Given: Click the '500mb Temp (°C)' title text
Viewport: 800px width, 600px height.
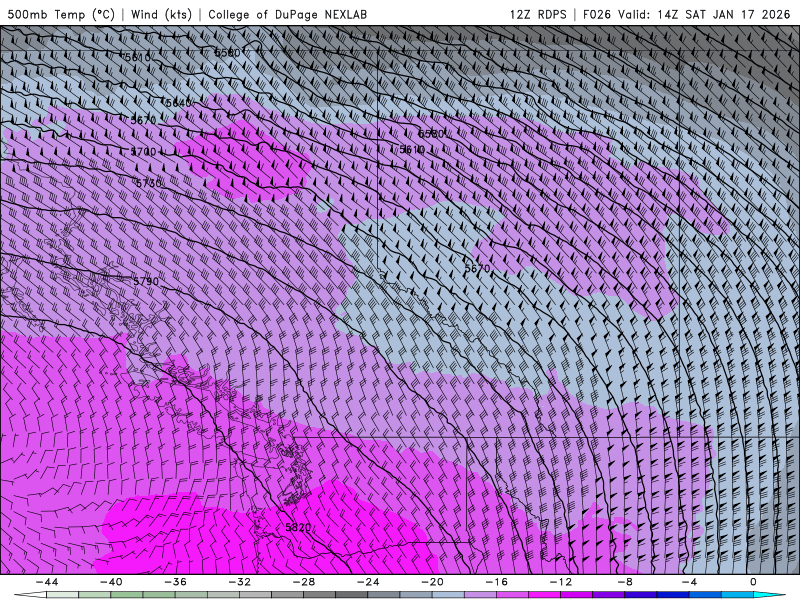Looking at the screenshot, I should 61,14.
